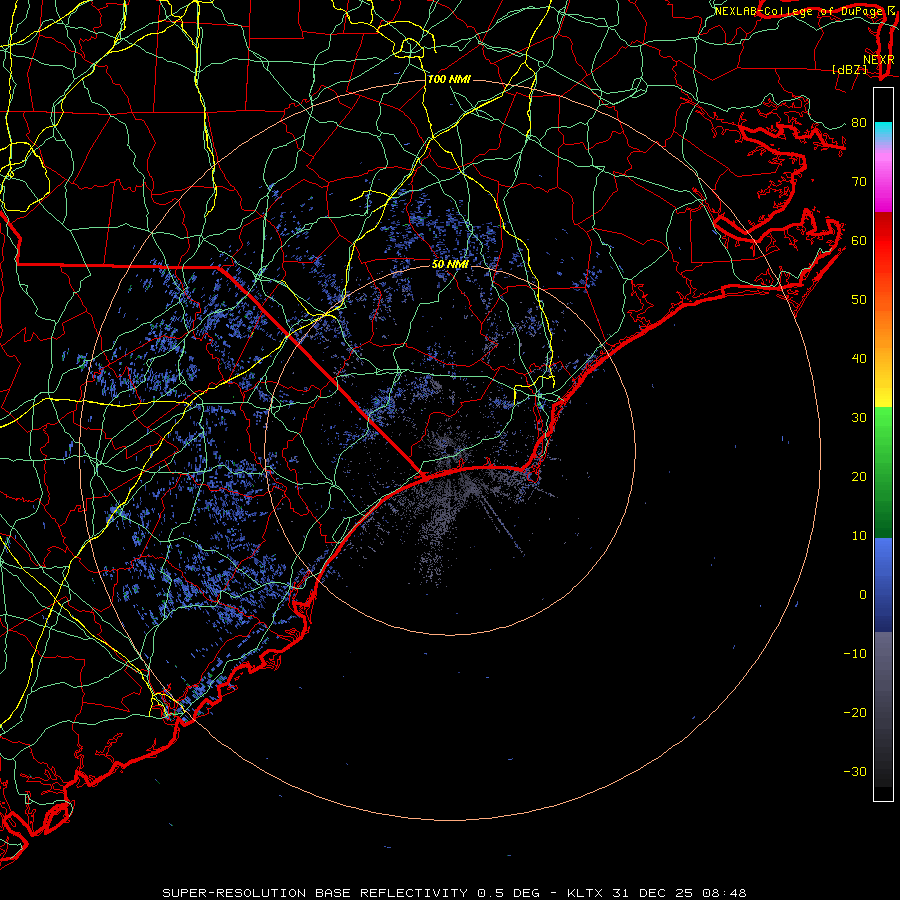
Task: Click the [dBZ] unit label
Action: pos(849,69)
